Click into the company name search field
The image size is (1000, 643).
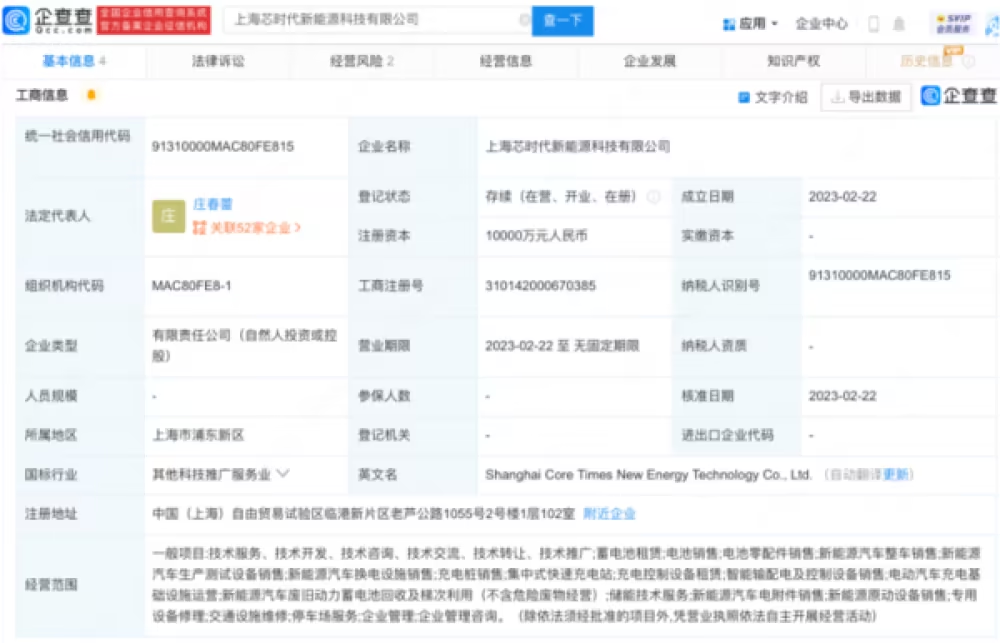(370, 20)
